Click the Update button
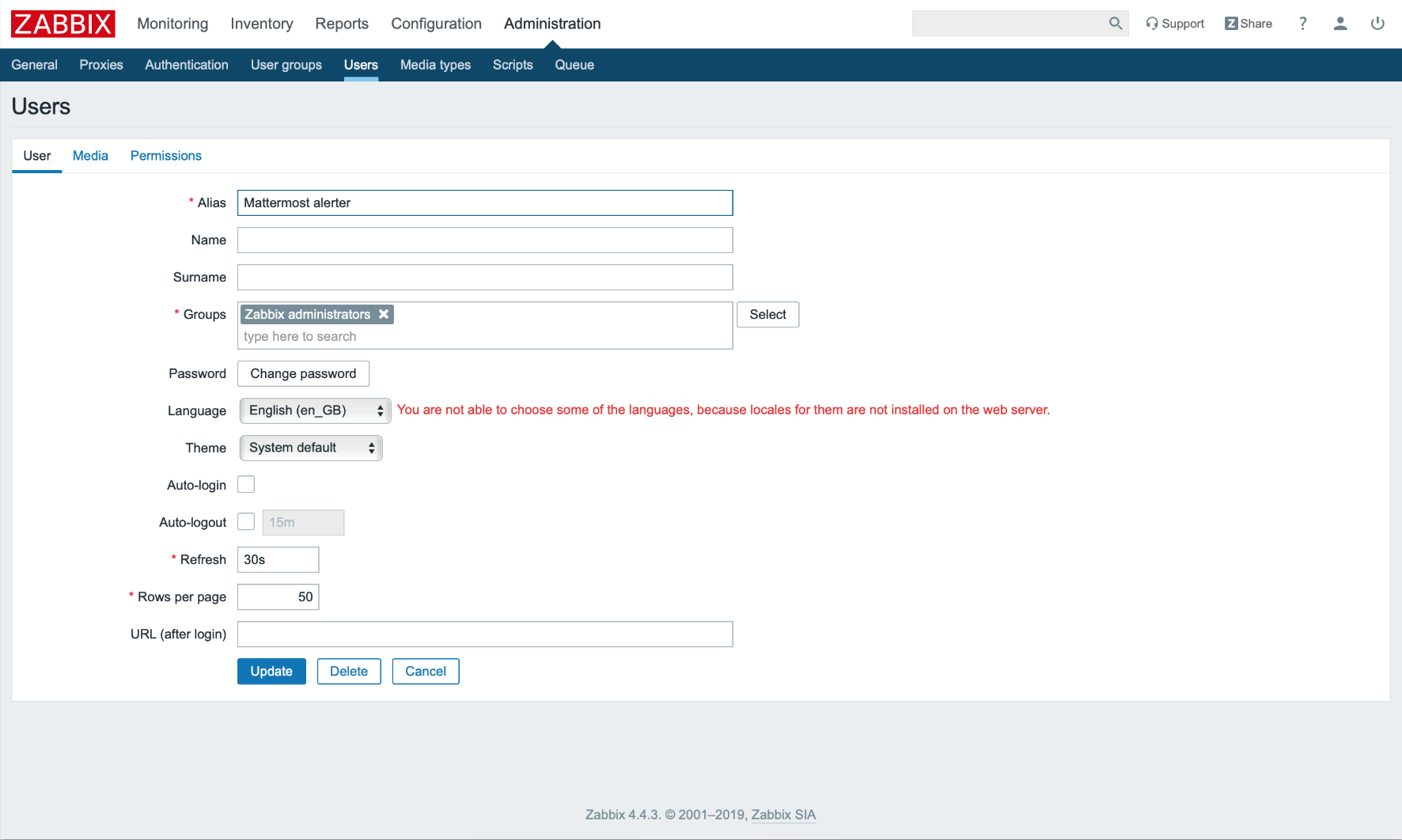The height and width of the screenshot is (840, 1402). click(x=271, y=672)
